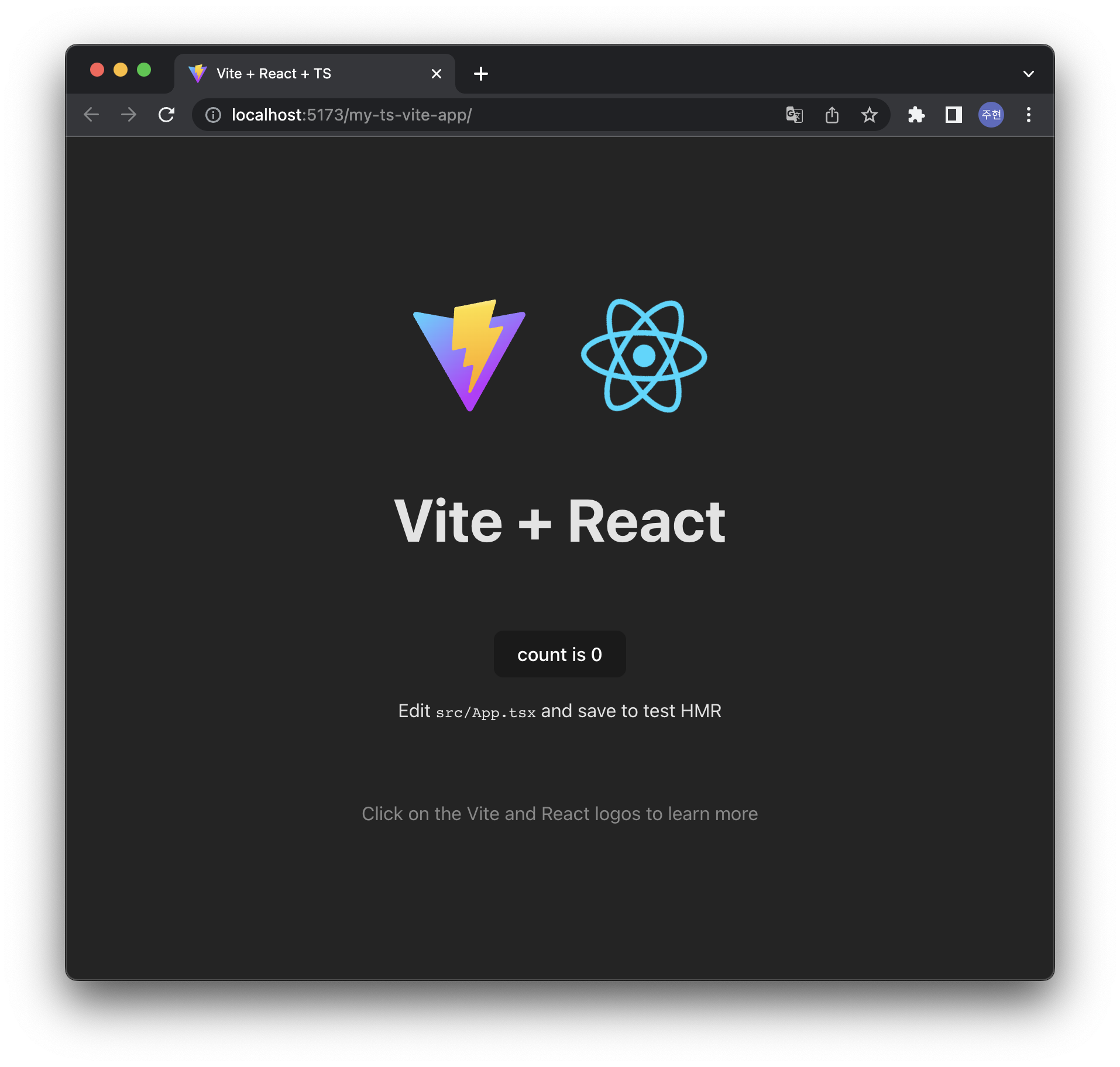
Task: Close the Vite + React + TS tab
Action: 436,74
